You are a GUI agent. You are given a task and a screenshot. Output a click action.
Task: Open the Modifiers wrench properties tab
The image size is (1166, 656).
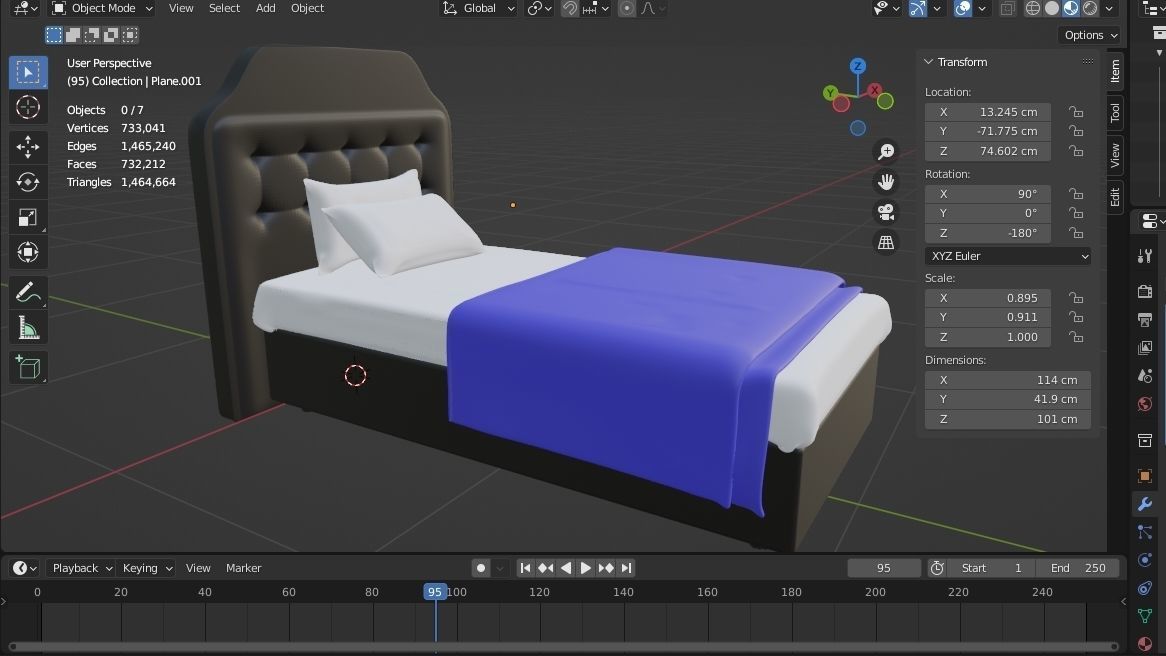pos(1144,504)
